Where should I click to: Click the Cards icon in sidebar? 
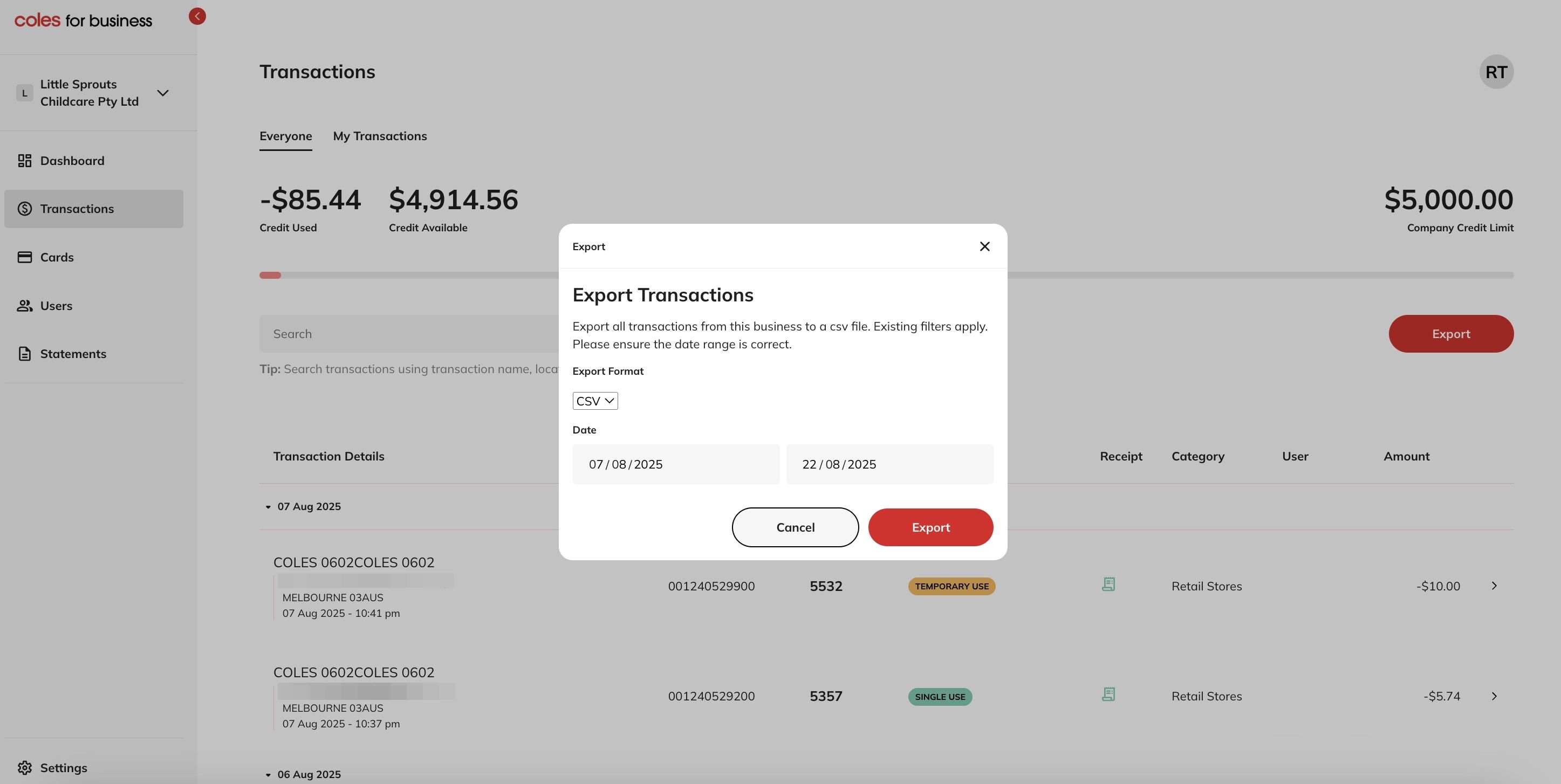point(24,257)
